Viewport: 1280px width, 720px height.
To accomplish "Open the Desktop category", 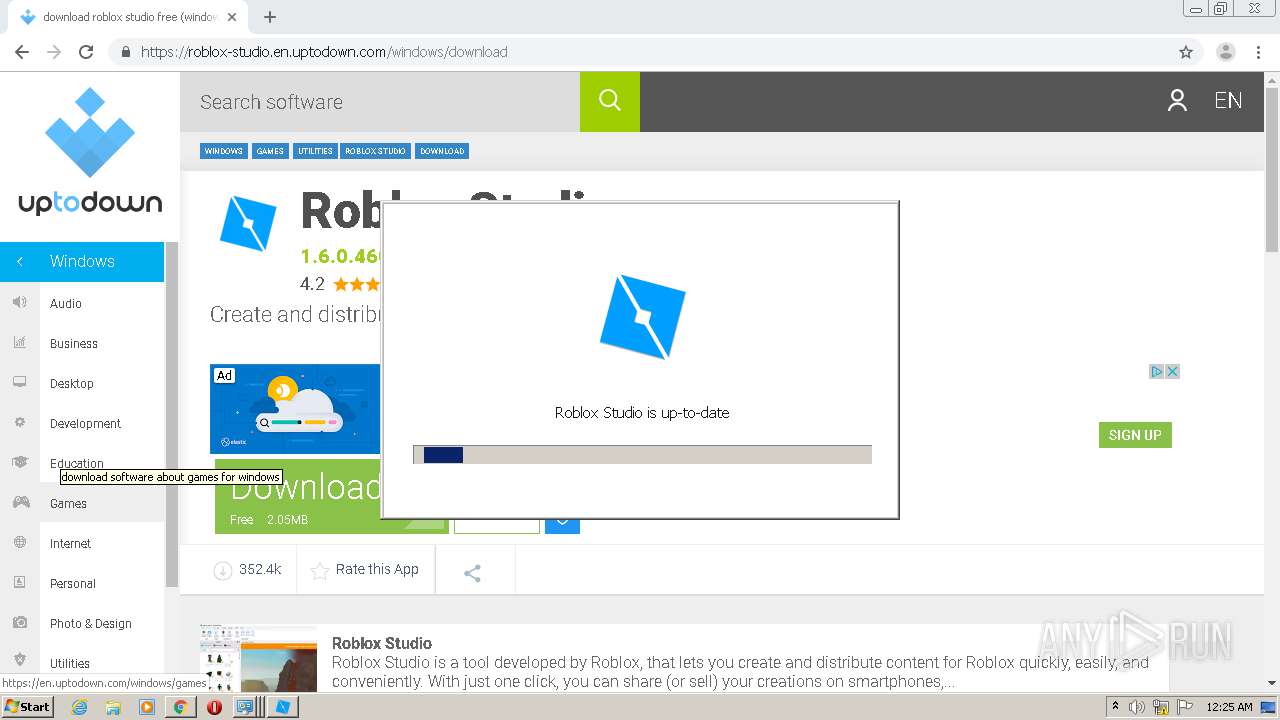I will pos(72,383).
